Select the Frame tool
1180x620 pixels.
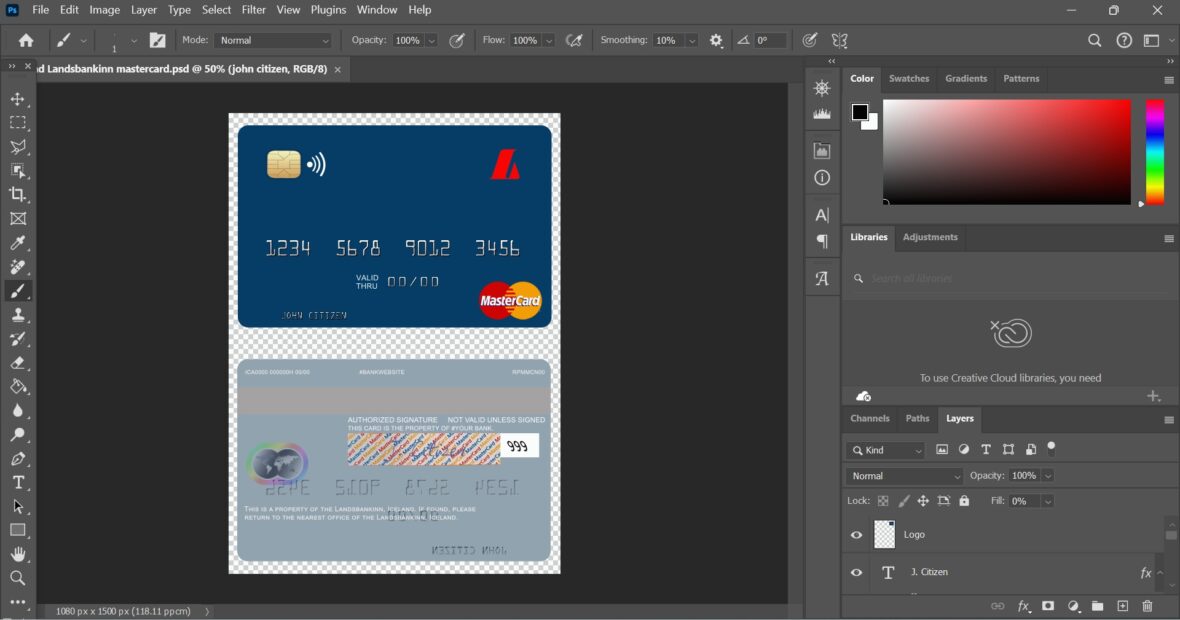17,219
